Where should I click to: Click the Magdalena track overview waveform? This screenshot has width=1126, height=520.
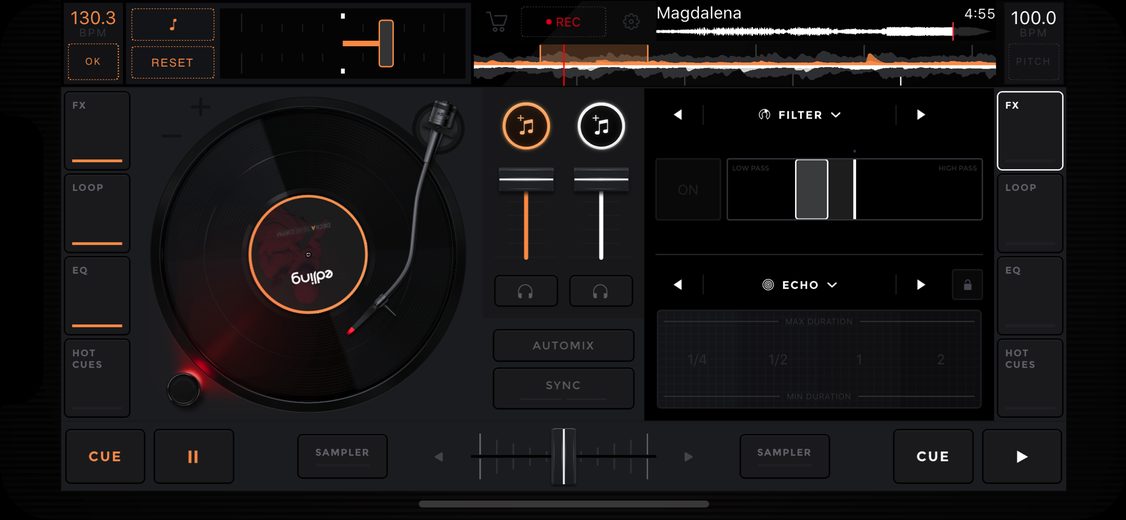click(824, 32)
